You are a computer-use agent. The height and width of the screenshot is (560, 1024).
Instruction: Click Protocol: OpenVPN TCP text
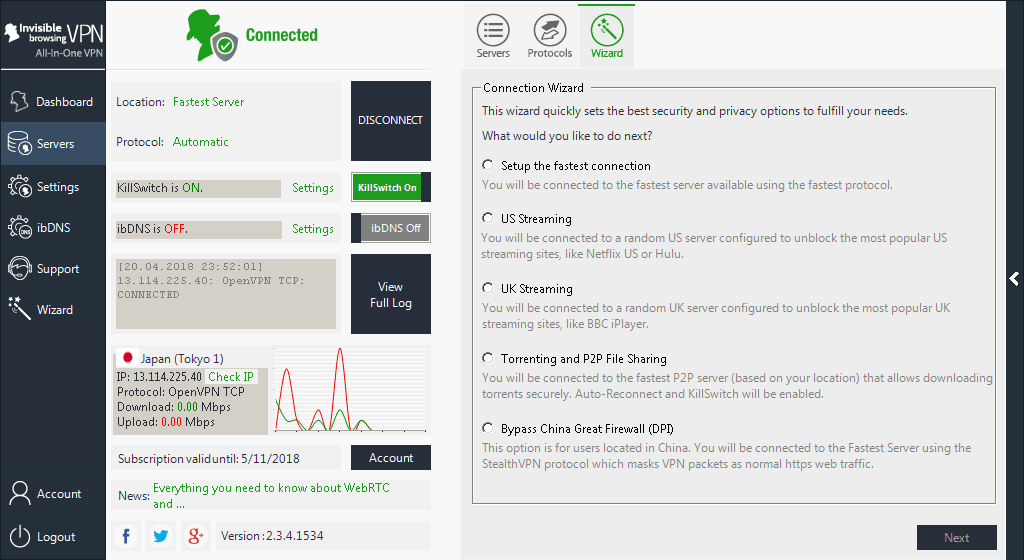(181, 392)
